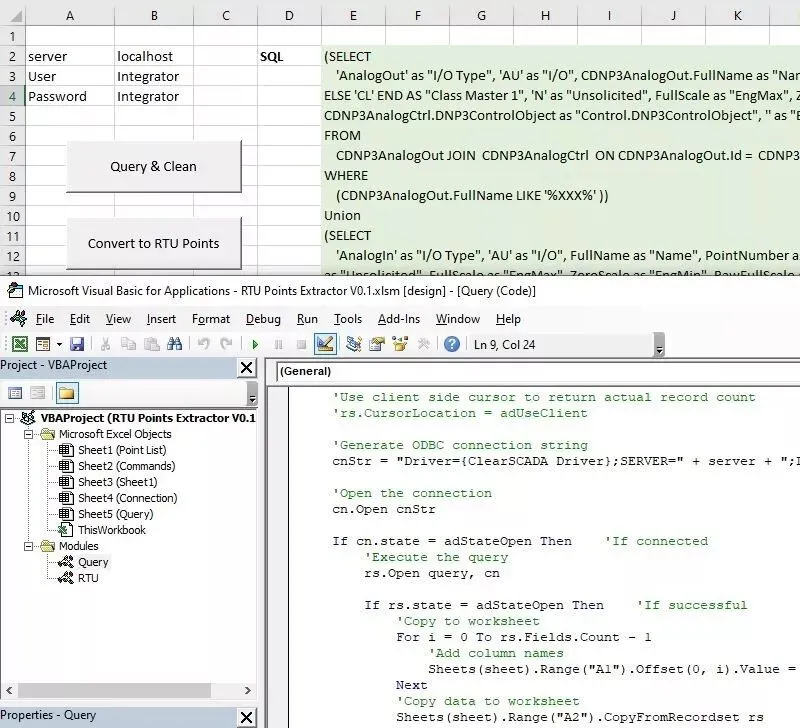The image size is (800, 728).
Task: Open the Run menu
Action: coord(307,319)
